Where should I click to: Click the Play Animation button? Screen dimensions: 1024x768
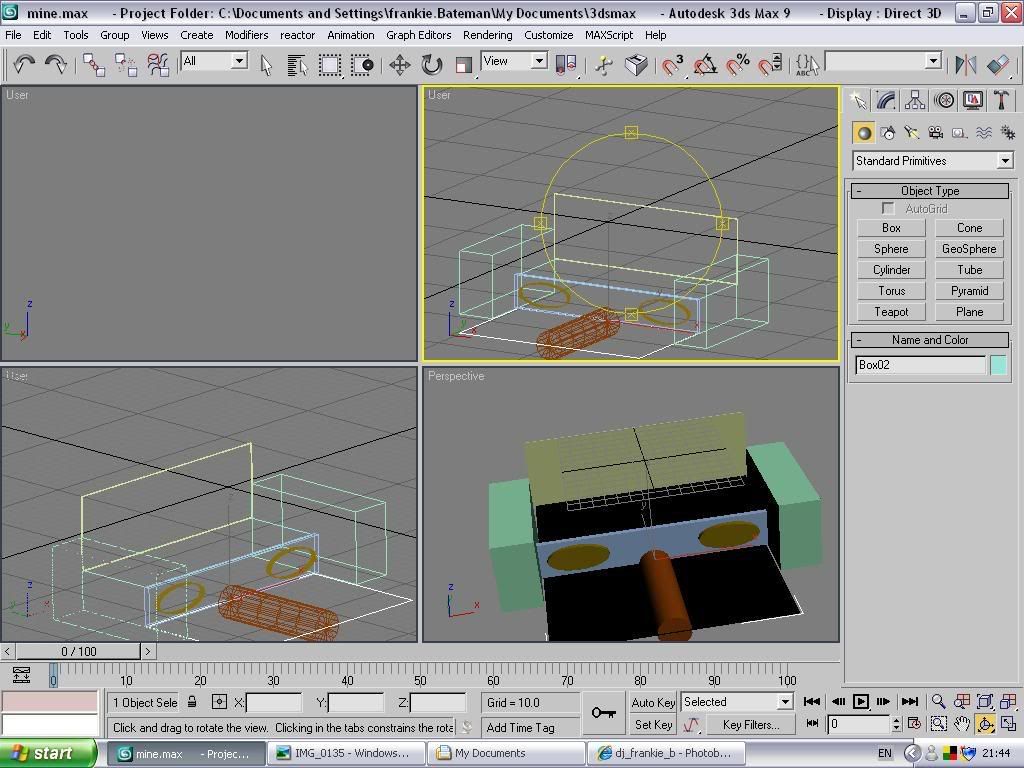click(x=861, y=702)
